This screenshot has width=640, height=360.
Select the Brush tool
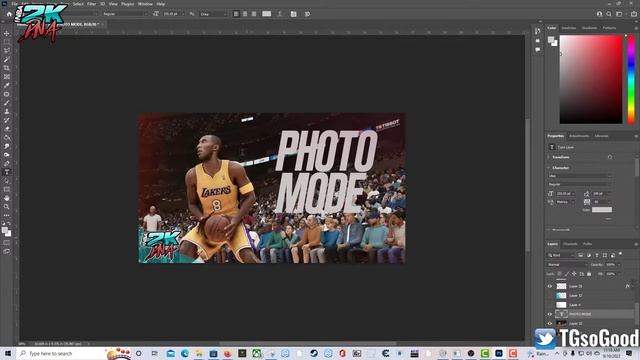(7, 103)
